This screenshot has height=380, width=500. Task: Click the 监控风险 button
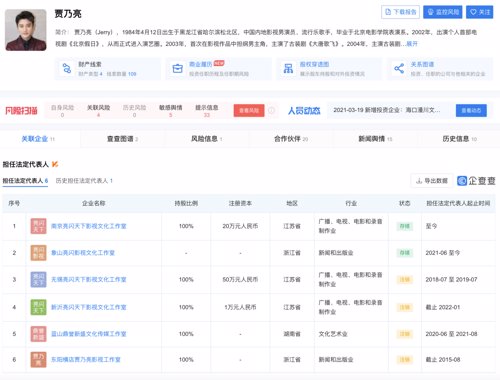[443, 12]
